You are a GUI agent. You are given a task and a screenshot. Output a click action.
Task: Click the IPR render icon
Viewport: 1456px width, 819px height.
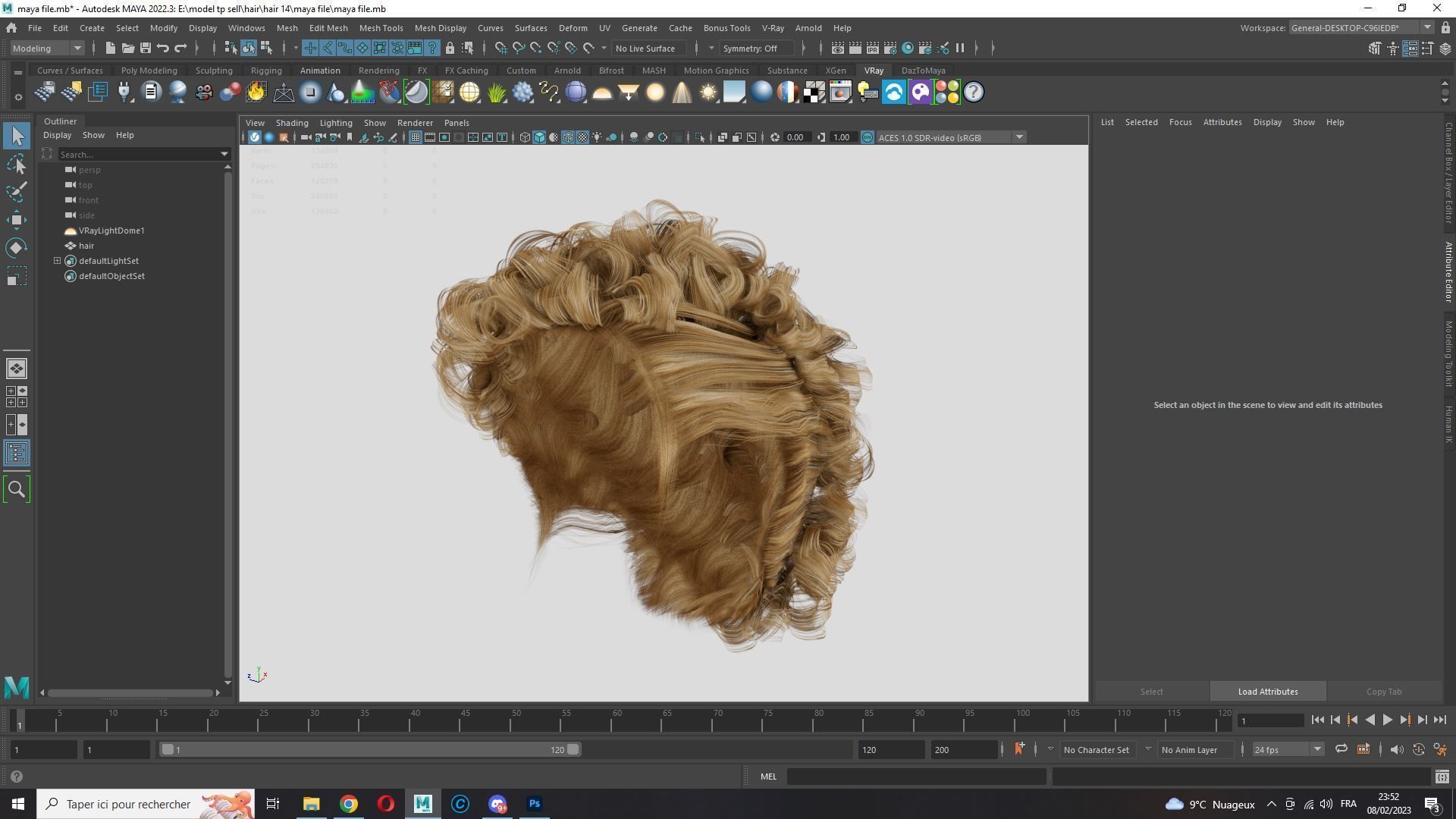873,48
